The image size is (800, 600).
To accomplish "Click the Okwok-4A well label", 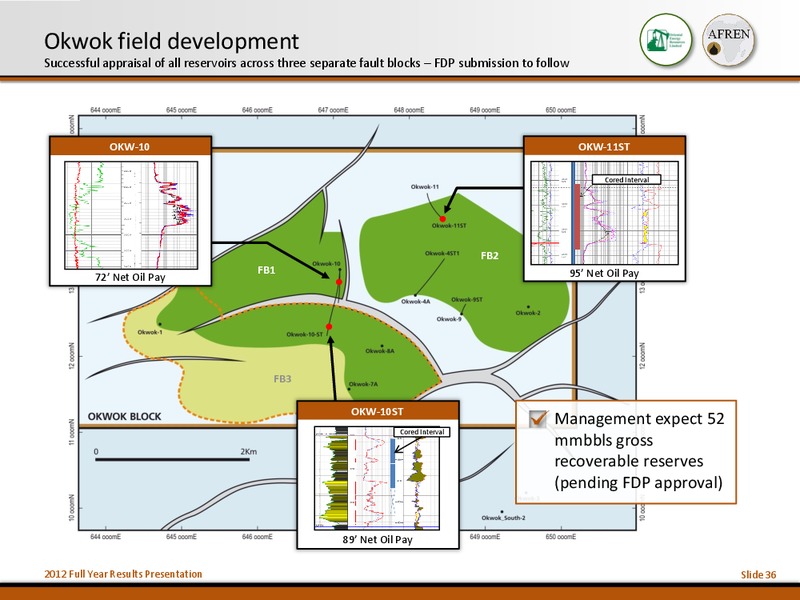I will [x=415, y=302].
